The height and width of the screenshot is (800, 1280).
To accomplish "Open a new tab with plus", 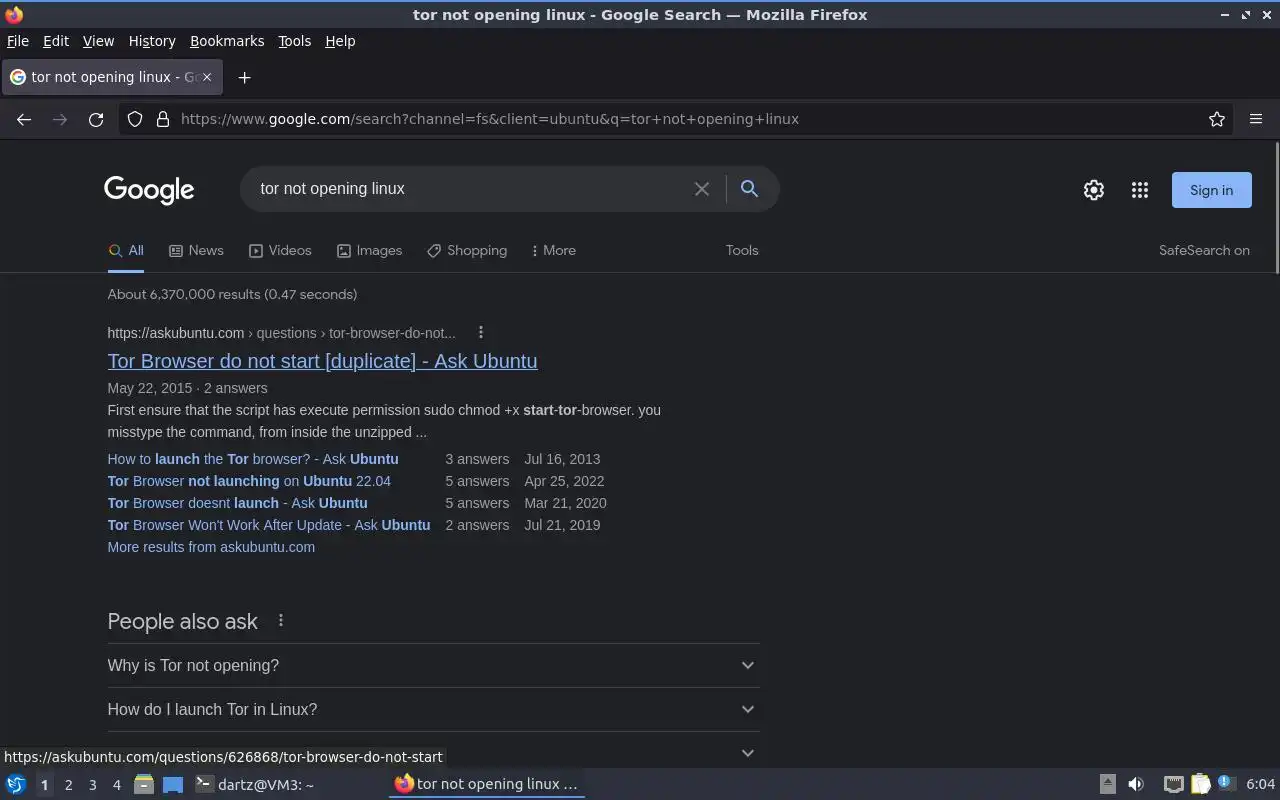I will [244, 77].
